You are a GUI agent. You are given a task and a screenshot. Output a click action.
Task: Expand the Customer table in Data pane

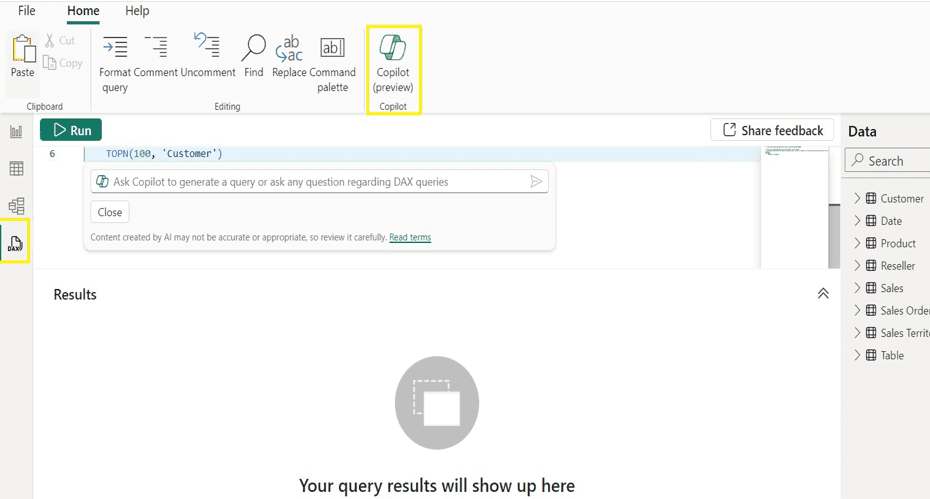point(857,199)
